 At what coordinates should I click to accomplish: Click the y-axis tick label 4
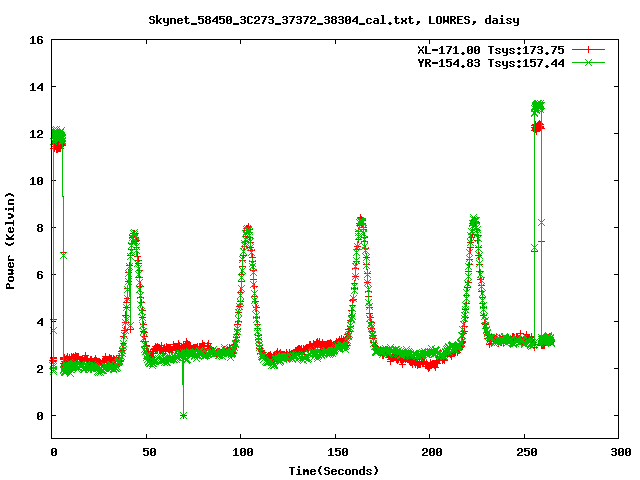(40, 322)
